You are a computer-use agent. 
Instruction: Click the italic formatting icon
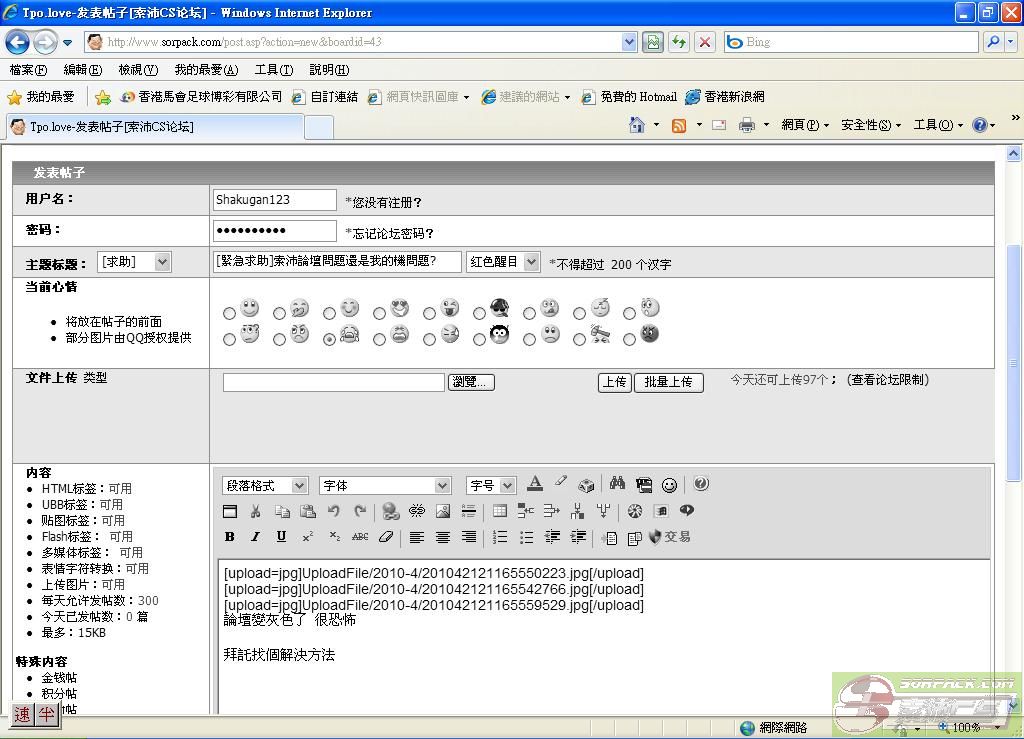[x=255, y=537]
